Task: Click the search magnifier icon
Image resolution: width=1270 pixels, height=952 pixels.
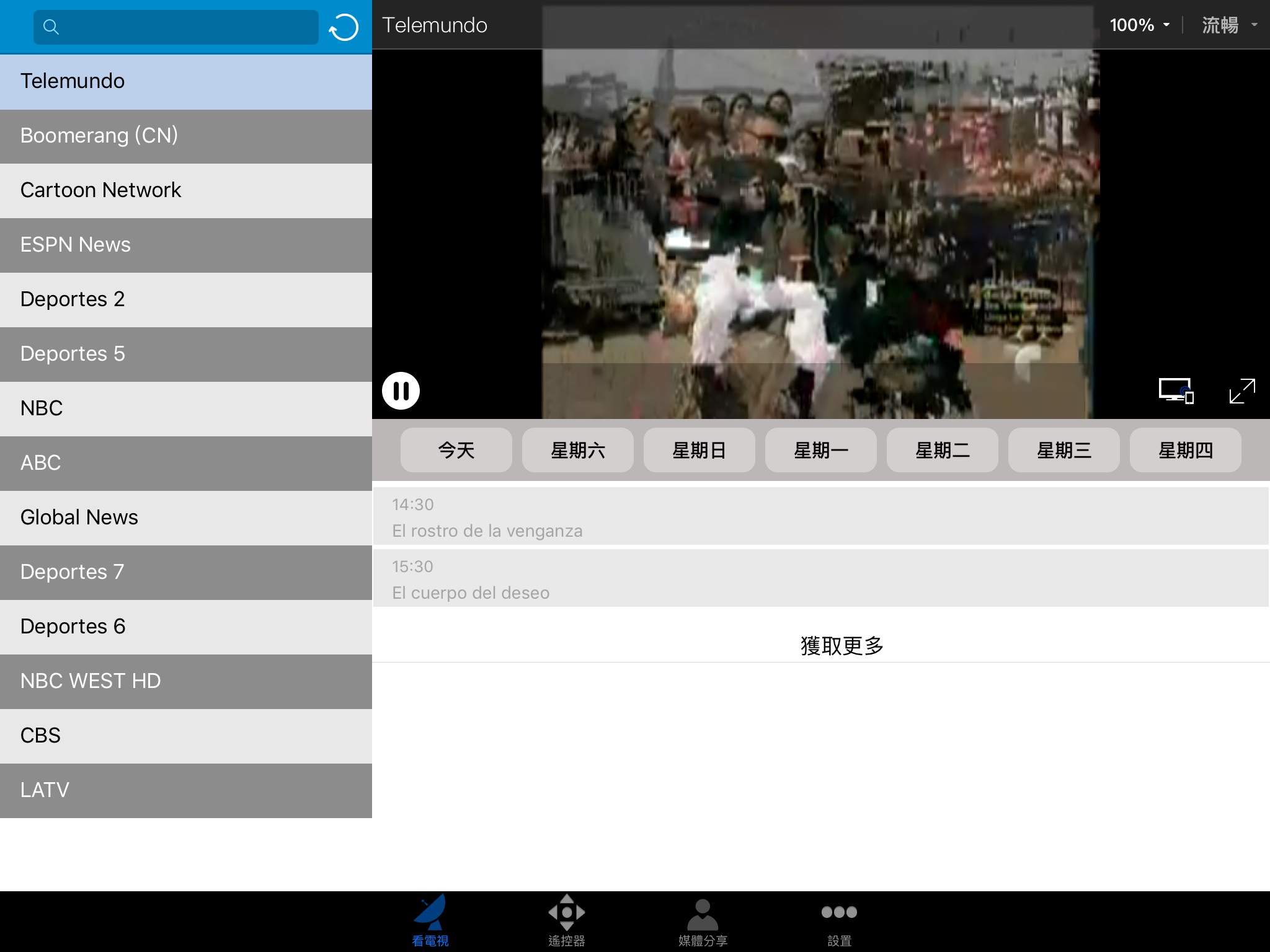Action: (x=51, y=27)
